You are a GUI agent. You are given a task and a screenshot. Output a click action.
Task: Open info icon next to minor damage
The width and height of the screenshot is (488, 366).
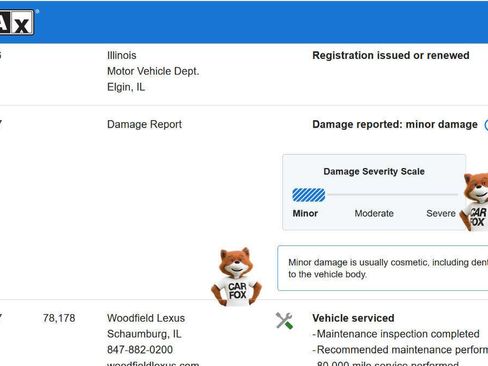click(x=486, y=125)
